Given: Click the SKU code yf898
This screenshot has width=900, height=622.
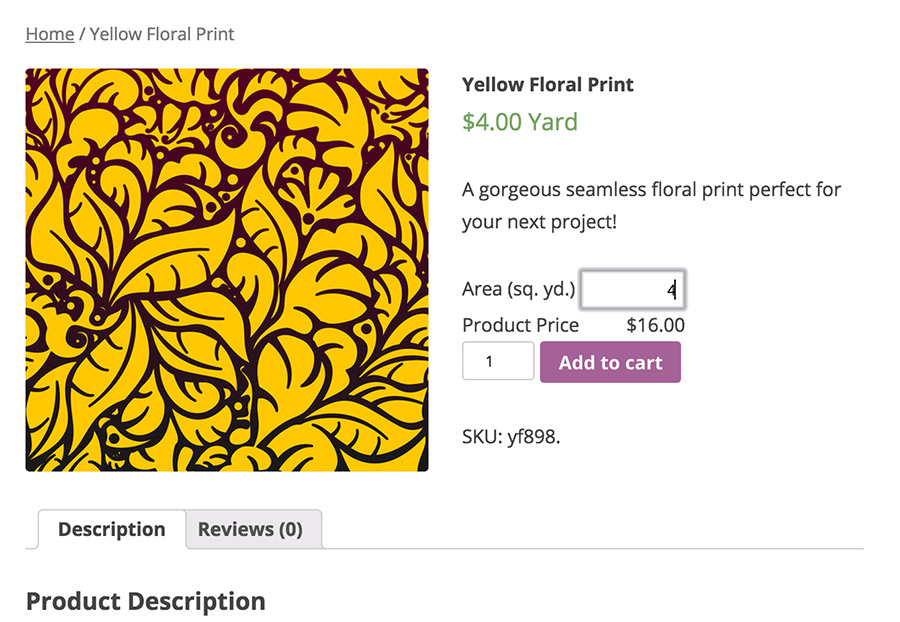Looking at the screenshot, I should 531,437.
